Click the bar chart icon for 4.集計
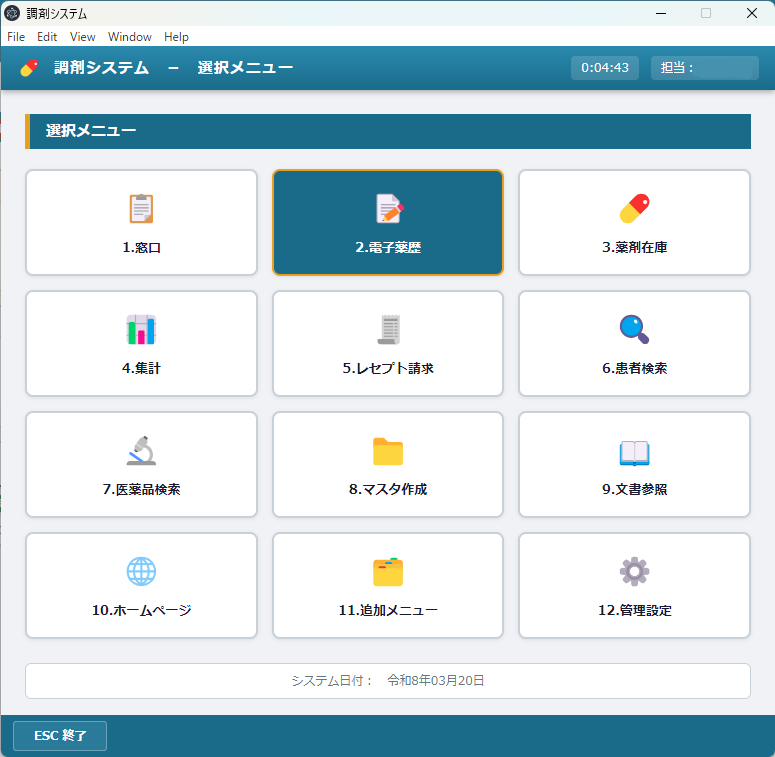This screenshot has width=775, height=757. coord(141,330)
